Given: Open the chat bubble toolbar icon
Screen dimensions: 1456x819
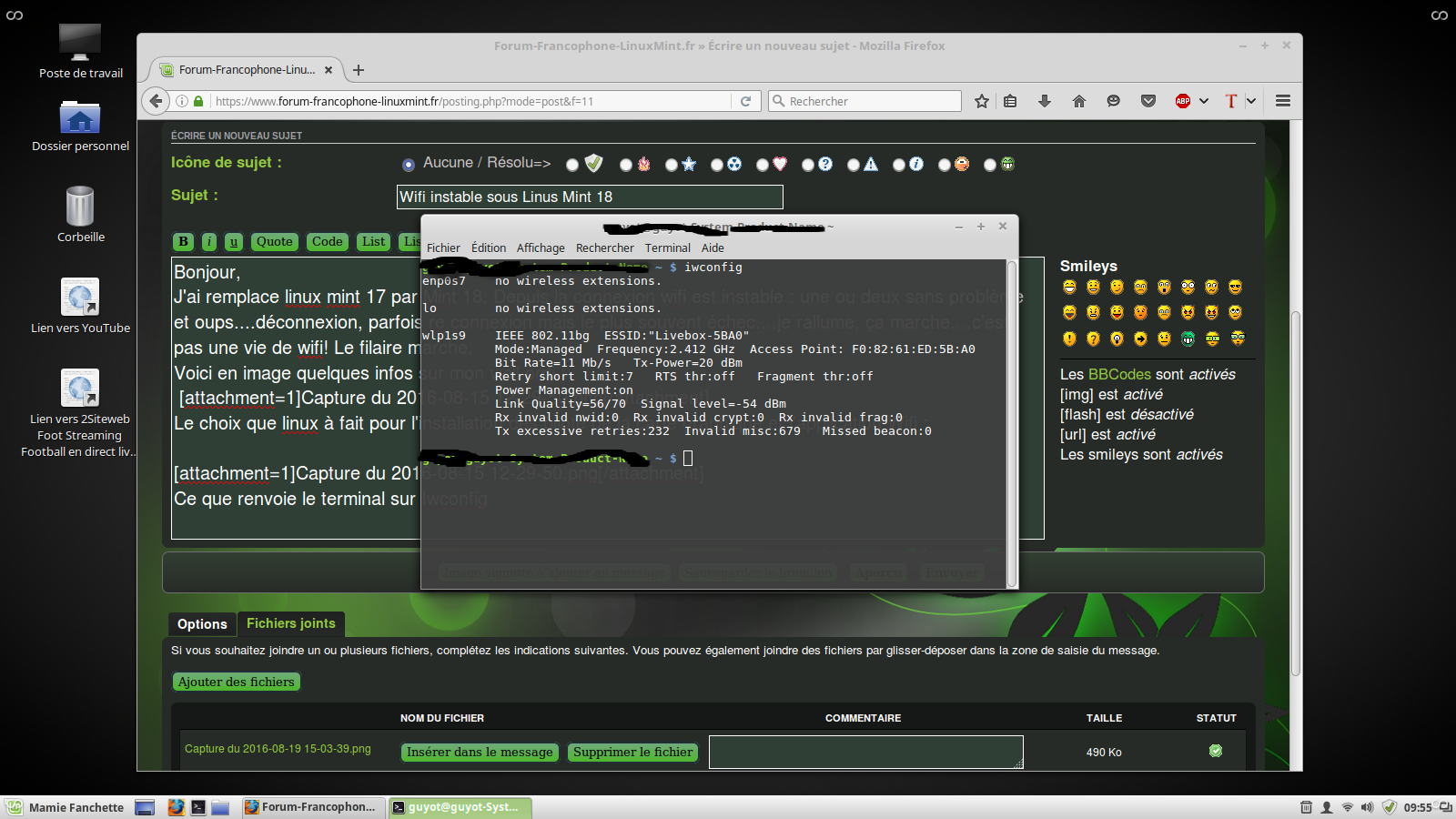Looking at the screenshot, I should 1113,101.
